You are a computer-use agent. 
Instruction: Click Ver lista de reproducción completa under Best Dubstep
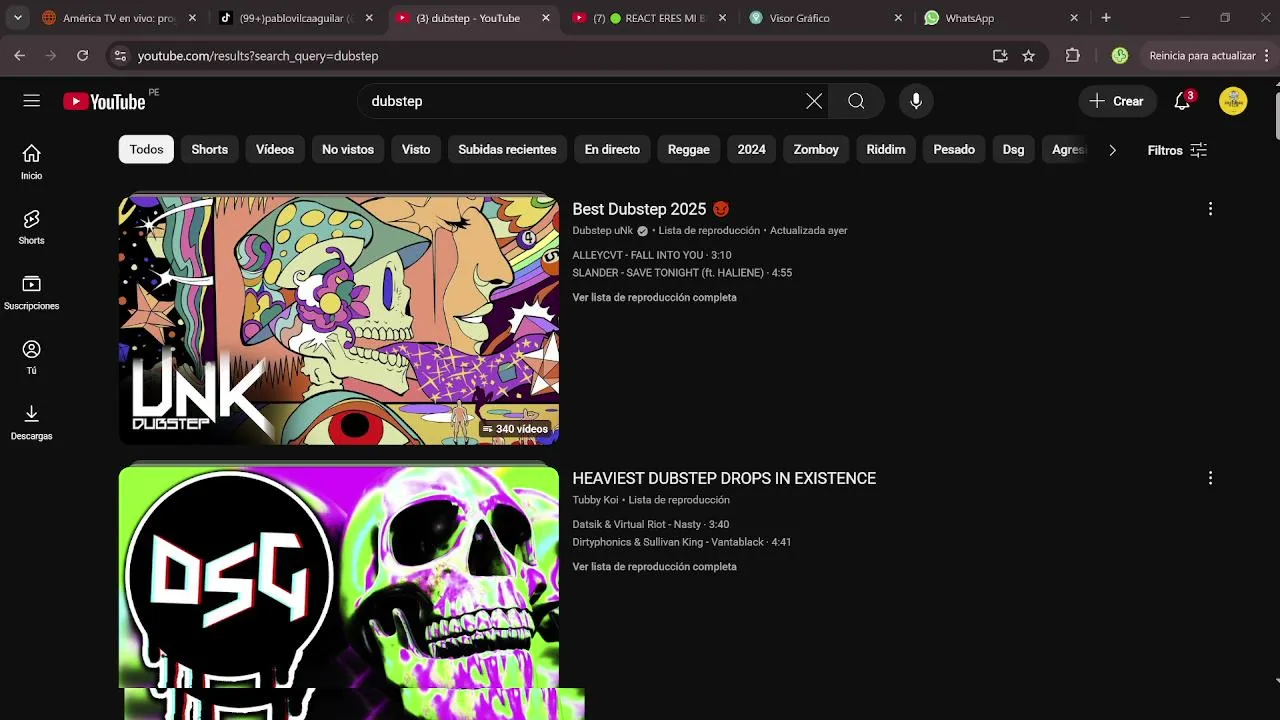654,297
